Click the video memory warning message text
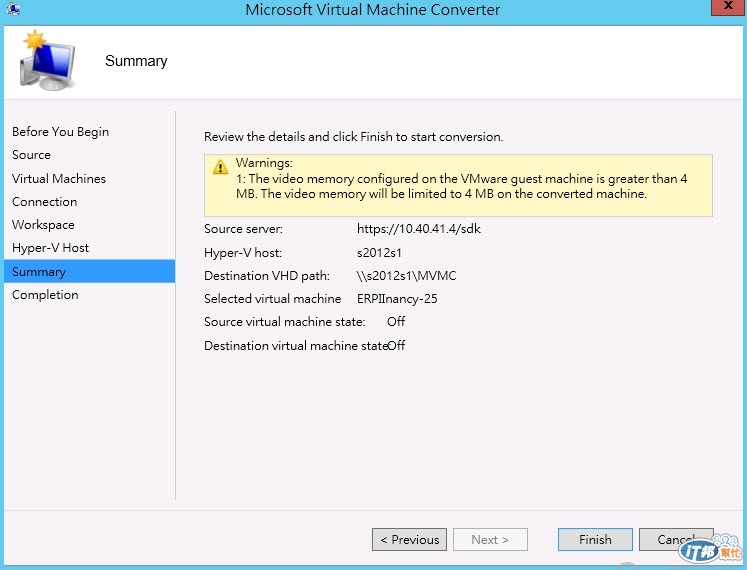 (x=462, y=186)
